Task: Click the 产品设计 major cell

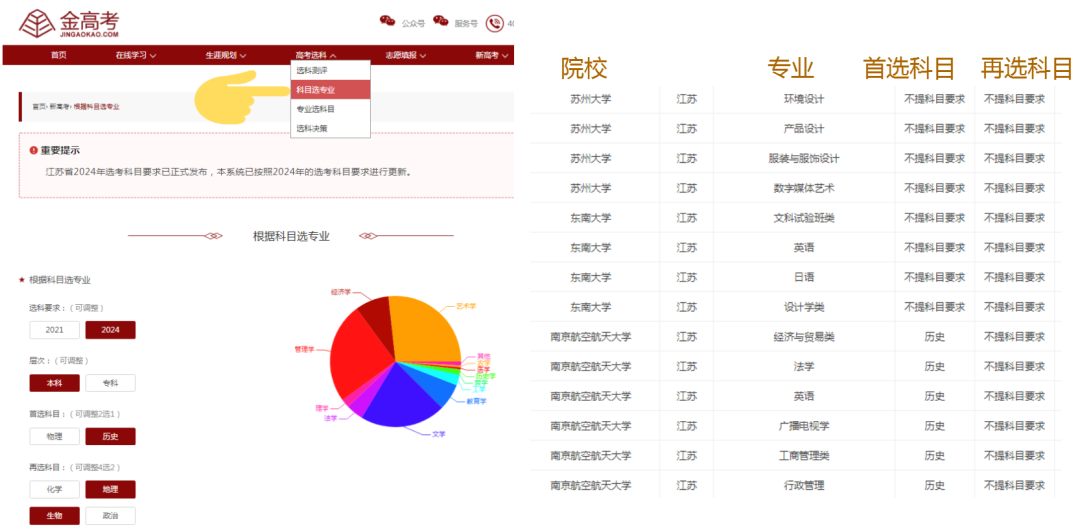Action: tap(804, 128)
